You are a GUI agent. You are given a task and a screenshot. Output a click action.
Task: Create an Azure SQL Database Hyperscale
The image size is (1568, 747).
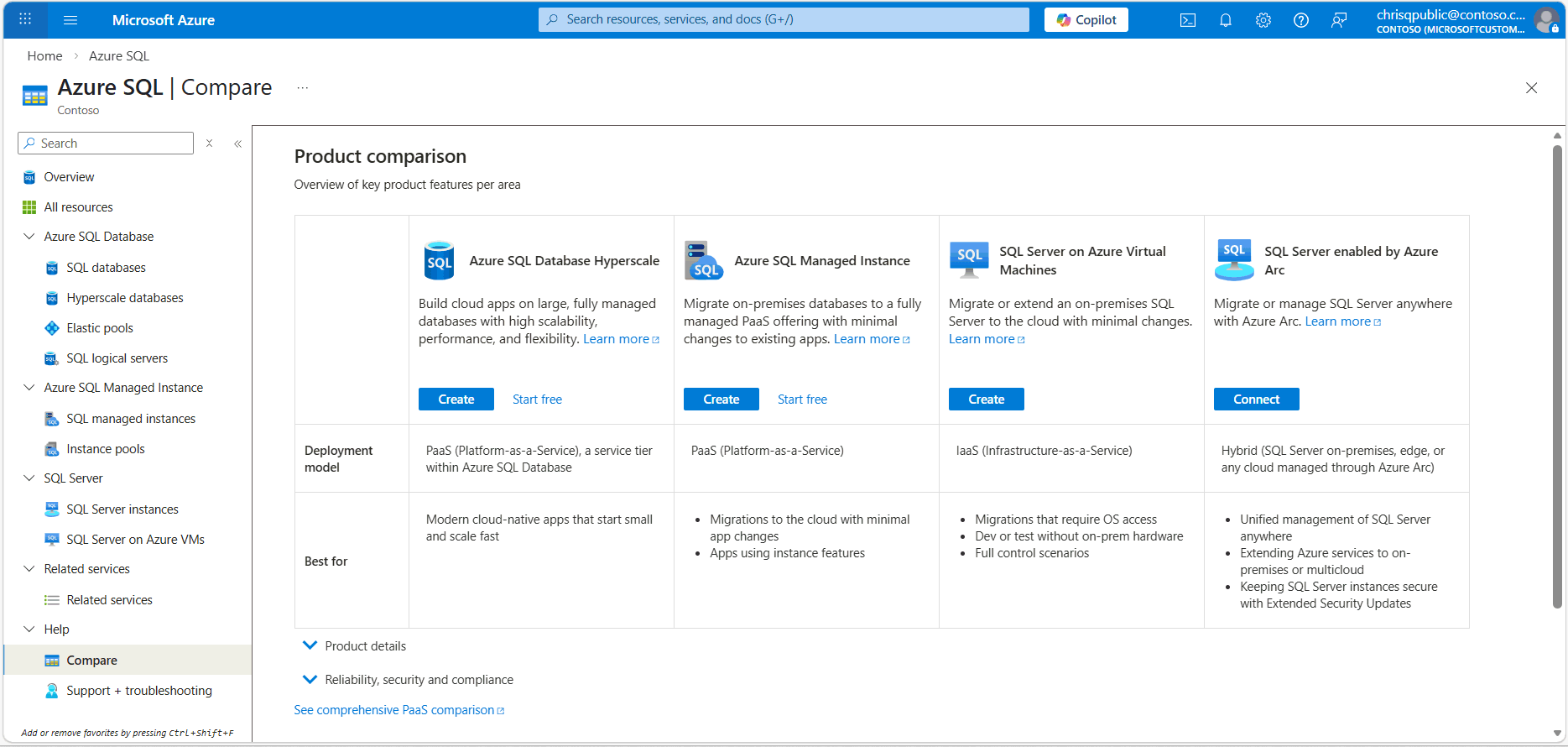pos(456,400)
